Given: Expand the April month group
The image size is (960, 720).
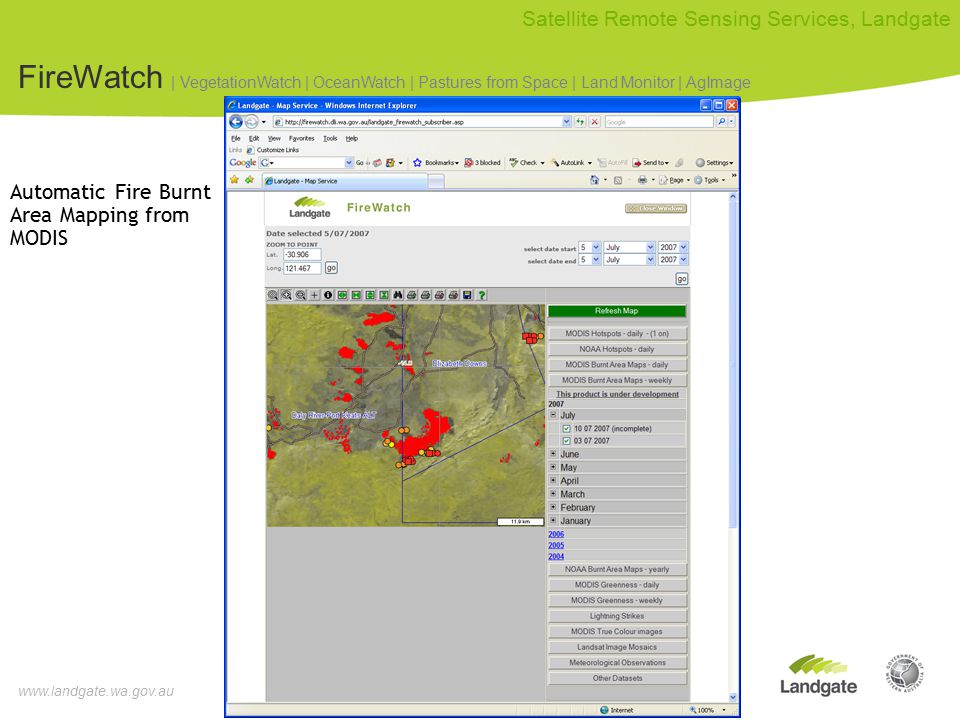Looking at the screenshot, I should click(x=553, y=481).
